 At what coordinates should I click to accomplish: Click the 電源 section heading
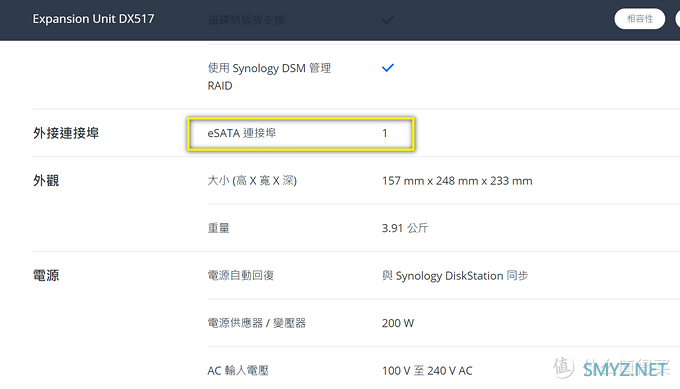46,275
